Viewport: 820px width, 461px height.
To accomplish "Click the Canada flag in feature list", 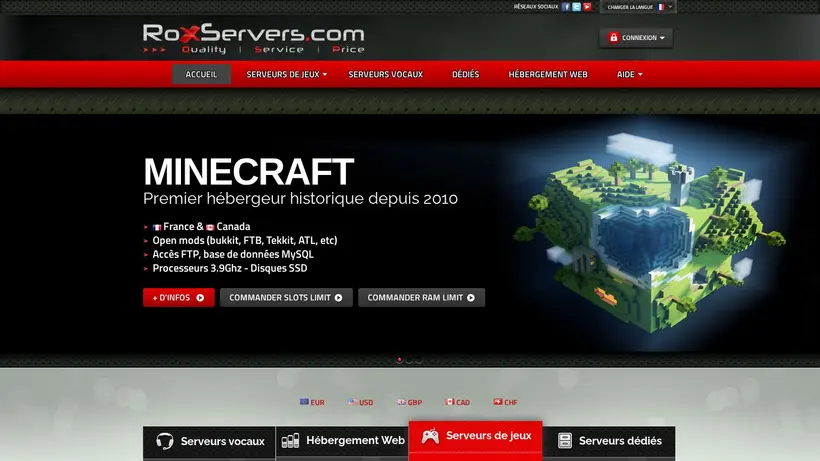I will [x=210, y=227].
